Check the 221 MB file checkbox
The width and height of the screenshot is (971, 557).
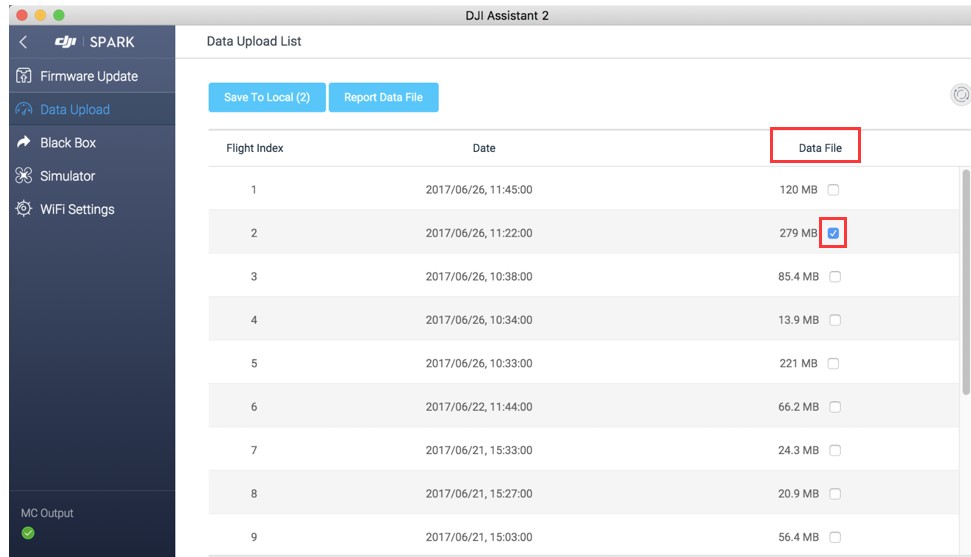tap(834, 363)
